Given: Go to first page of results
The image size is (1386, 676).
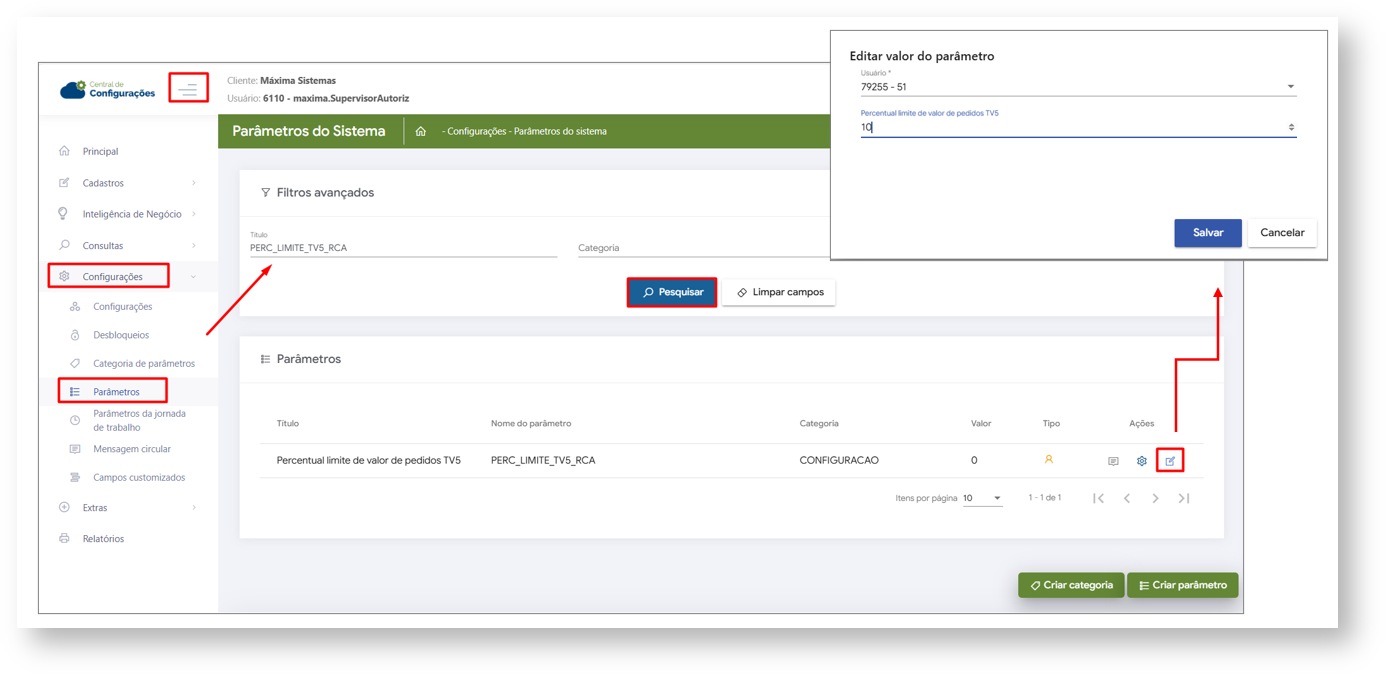Looking at the screenshot, I should [1098, 498].
